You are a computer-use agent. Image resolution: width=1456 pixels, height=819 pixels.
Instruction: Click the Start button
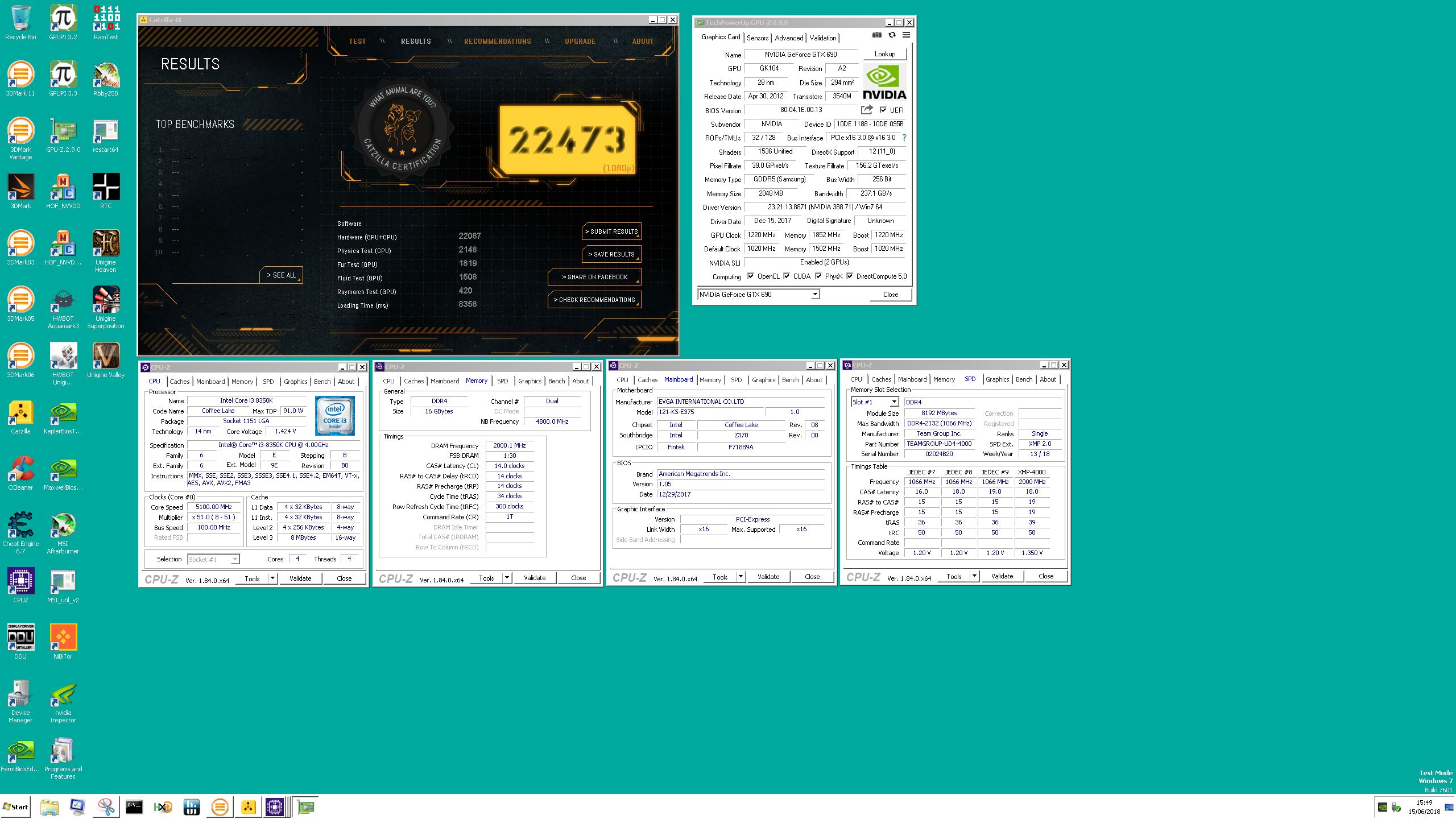(x=16, y=806)
